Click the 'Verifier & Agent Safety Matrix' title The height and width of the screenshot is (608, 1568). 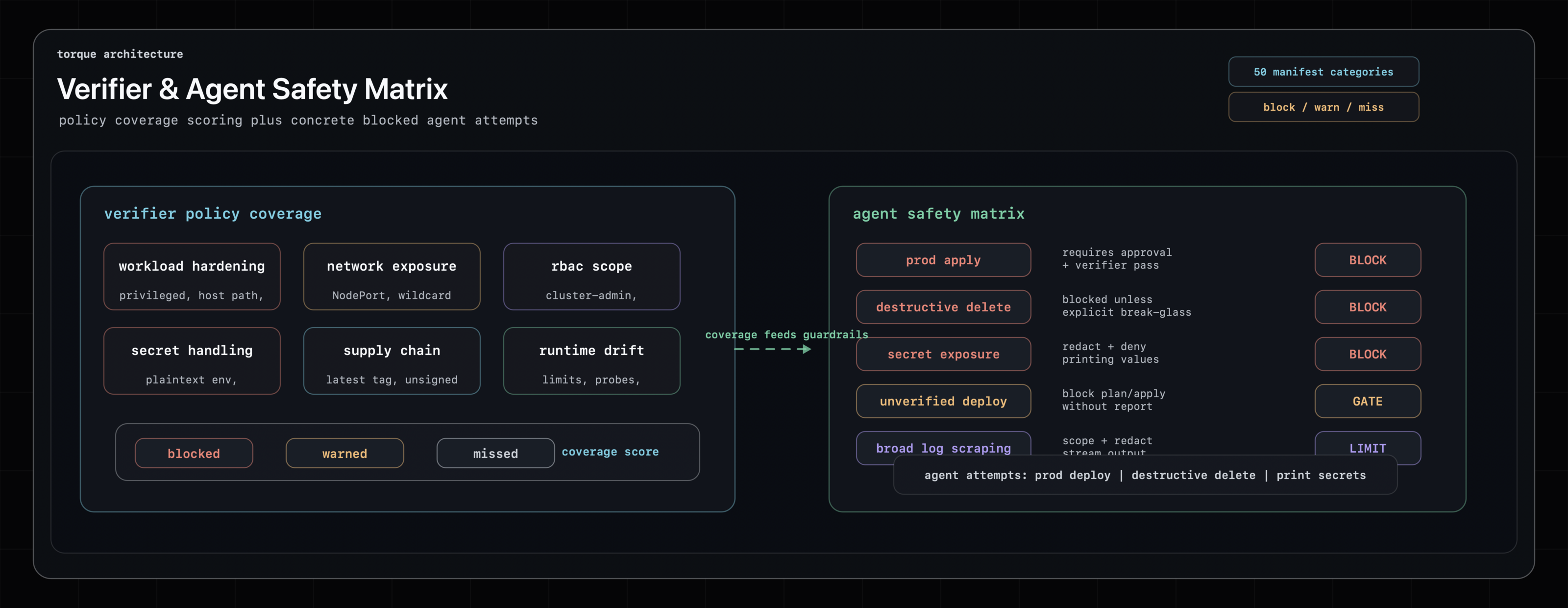[252, 89]
